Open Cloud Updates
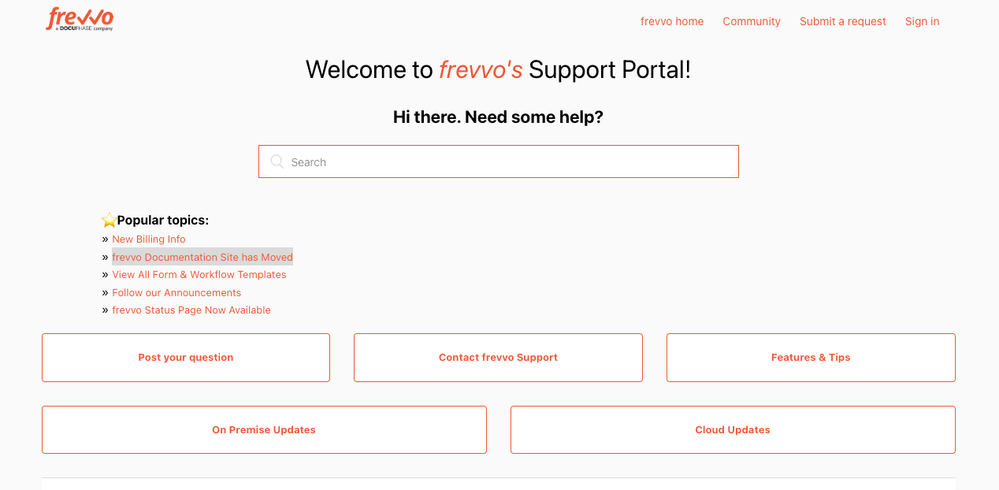Screen dimensions: 999x490 pos(733,429)
